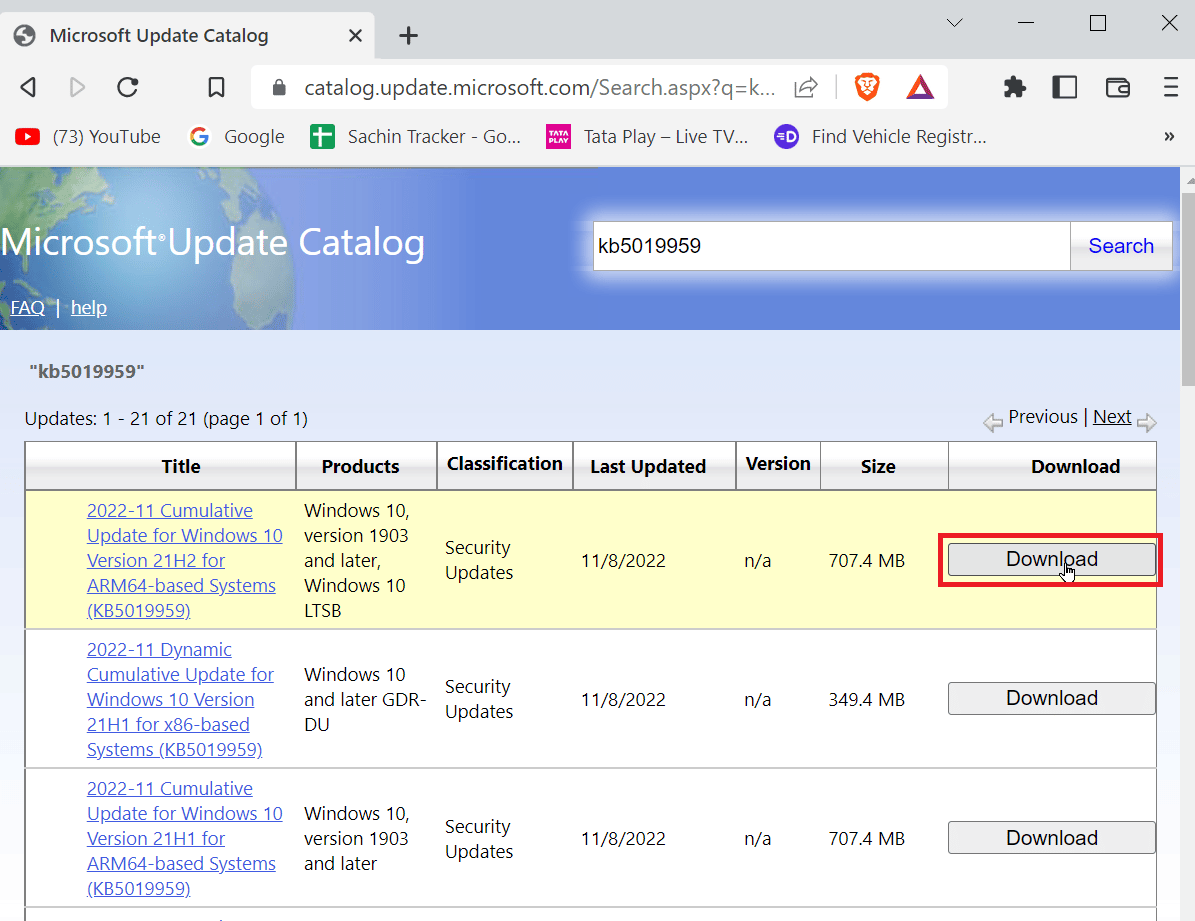Image resolution: width=1195 pixels, height=921 pixels.
Task: Sort by Last Updated column header
Action: point(648,467)
